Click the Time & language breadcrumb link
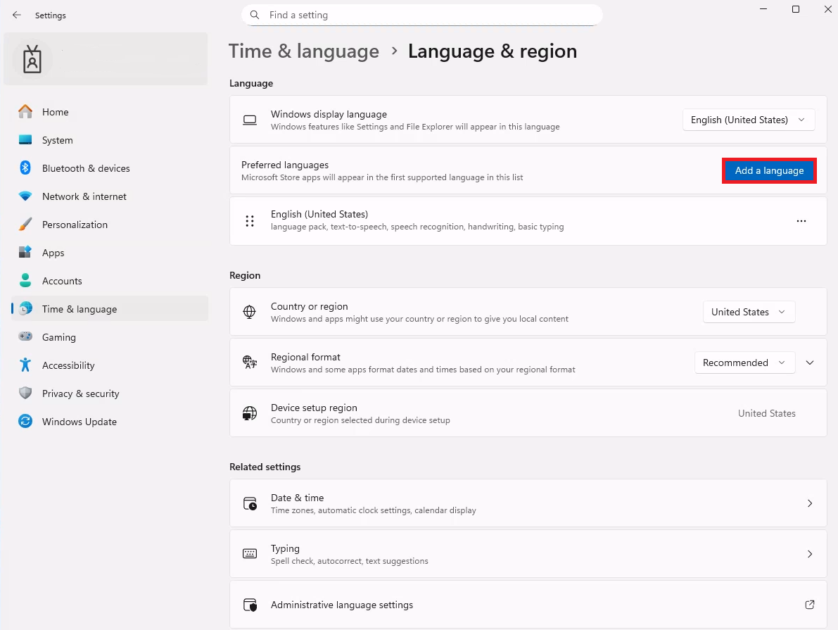Image resolution: width=838 pixels, height=630 pixels. 304,51
